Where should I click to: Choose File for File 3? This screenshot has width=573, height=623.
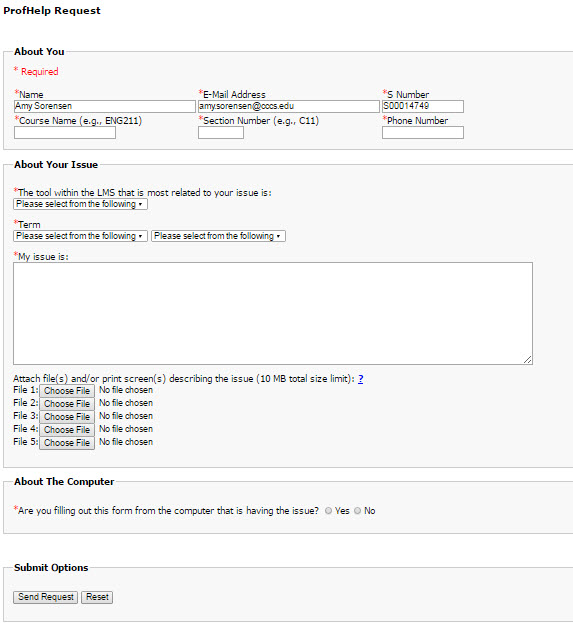67,417
